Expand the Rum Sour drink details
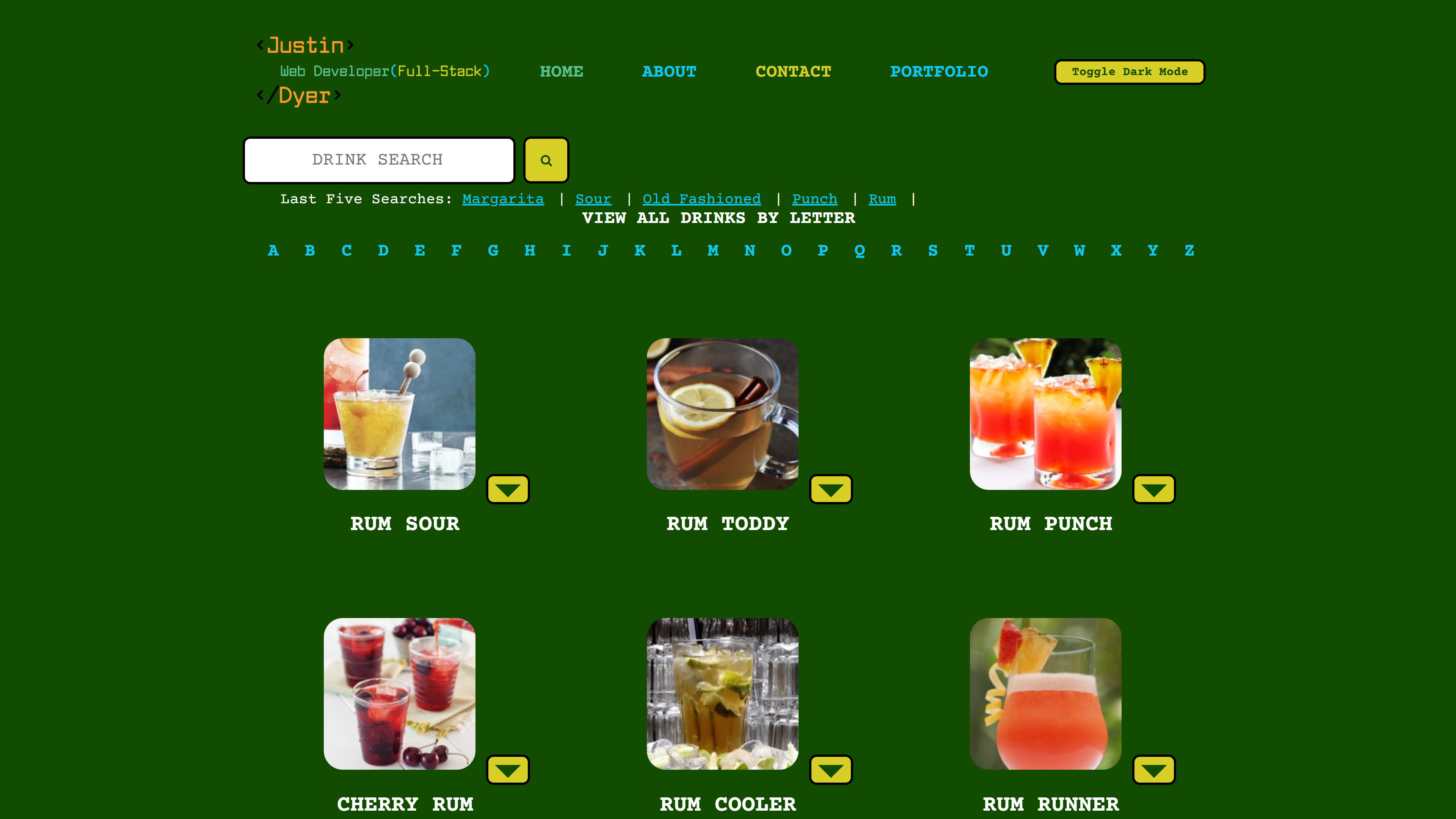This screenshot has width=1456, height=819. [x=507, y=489]
